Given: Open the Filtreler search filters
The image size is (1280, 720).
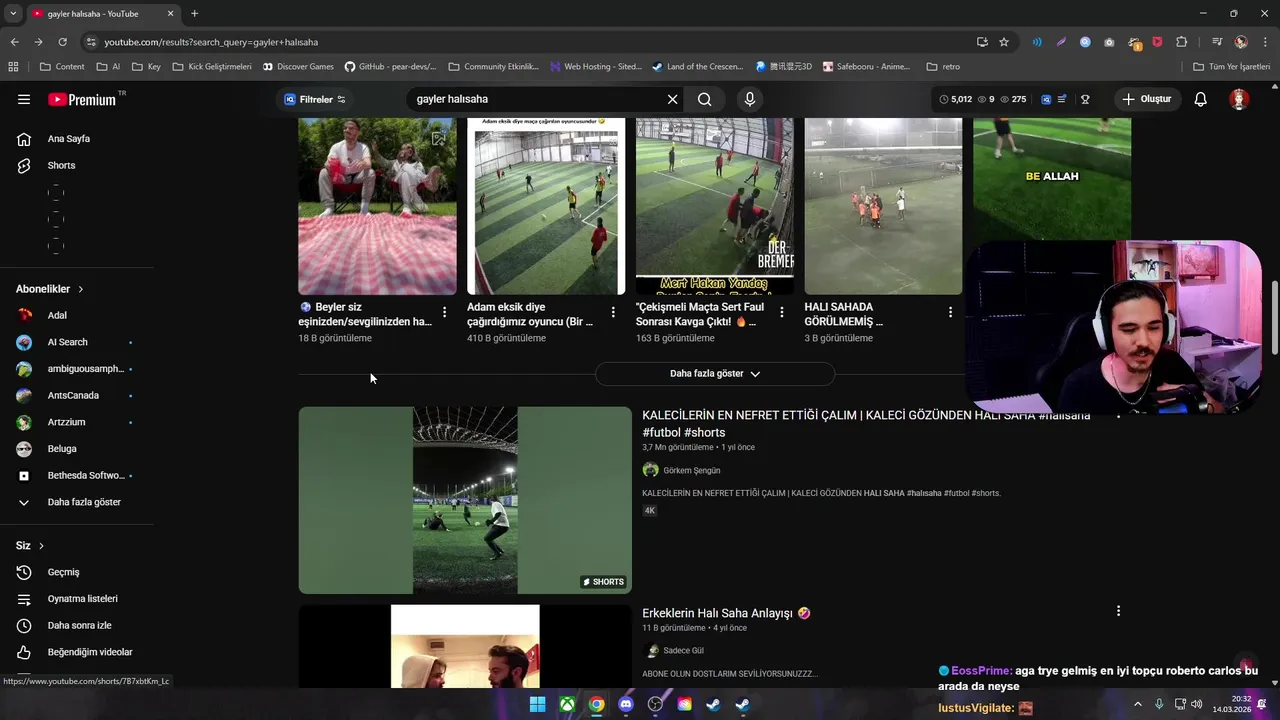Looking at the screenshot, I should [x=315, y=99].
